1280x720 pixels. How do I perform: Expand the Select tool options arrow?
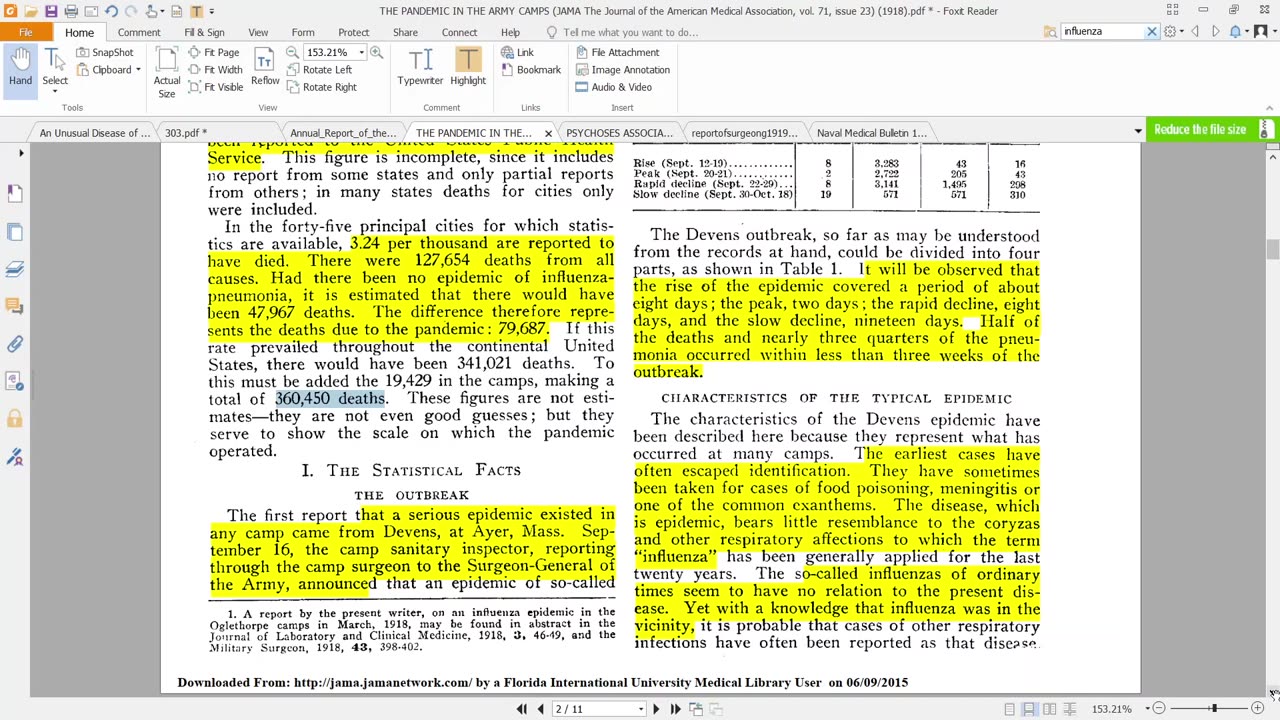(x=55, y=92)
